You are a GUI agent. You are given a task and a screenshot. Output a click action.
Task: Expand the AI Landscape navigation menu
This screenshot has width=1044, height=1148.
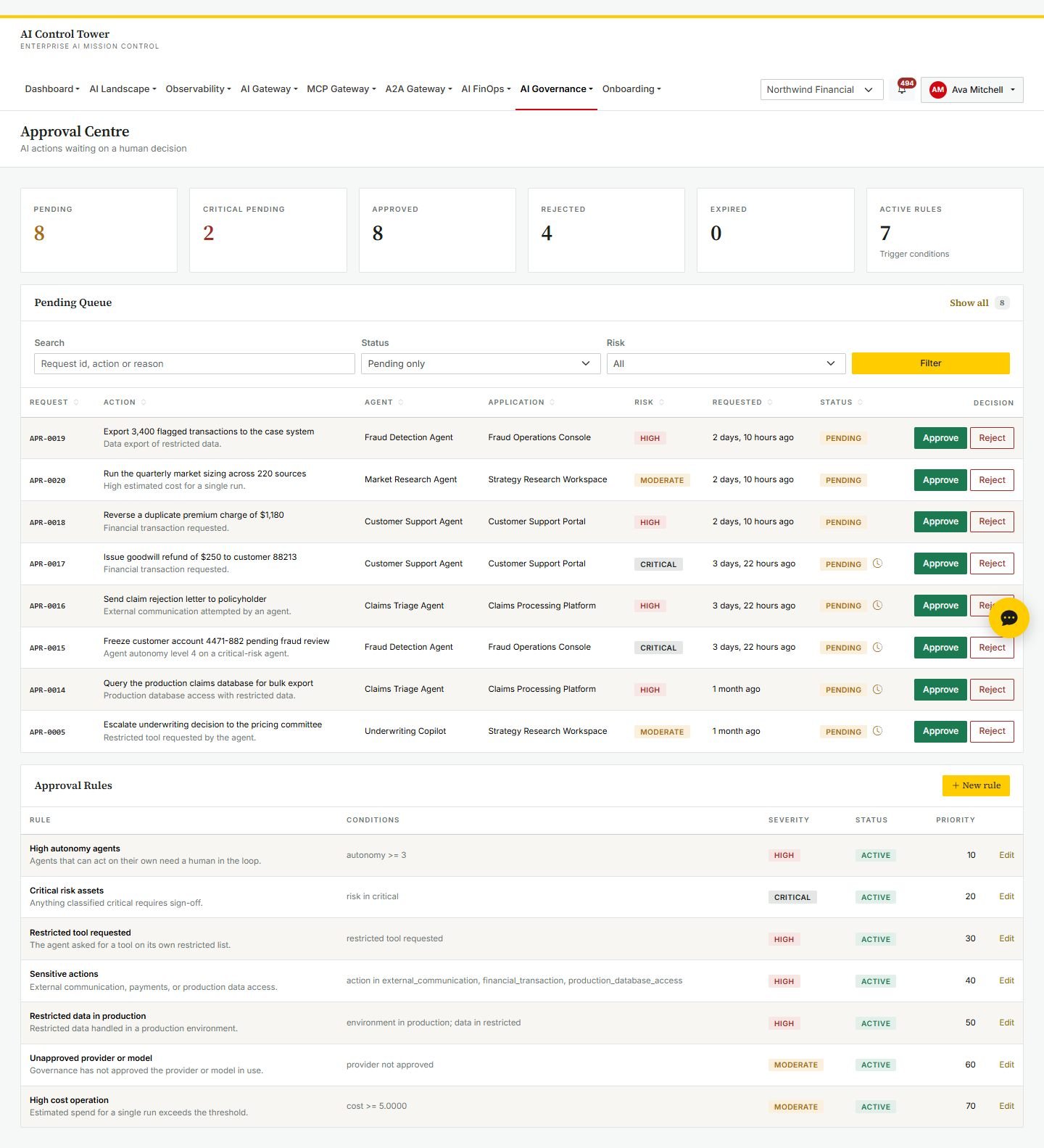tap(123, 89)
